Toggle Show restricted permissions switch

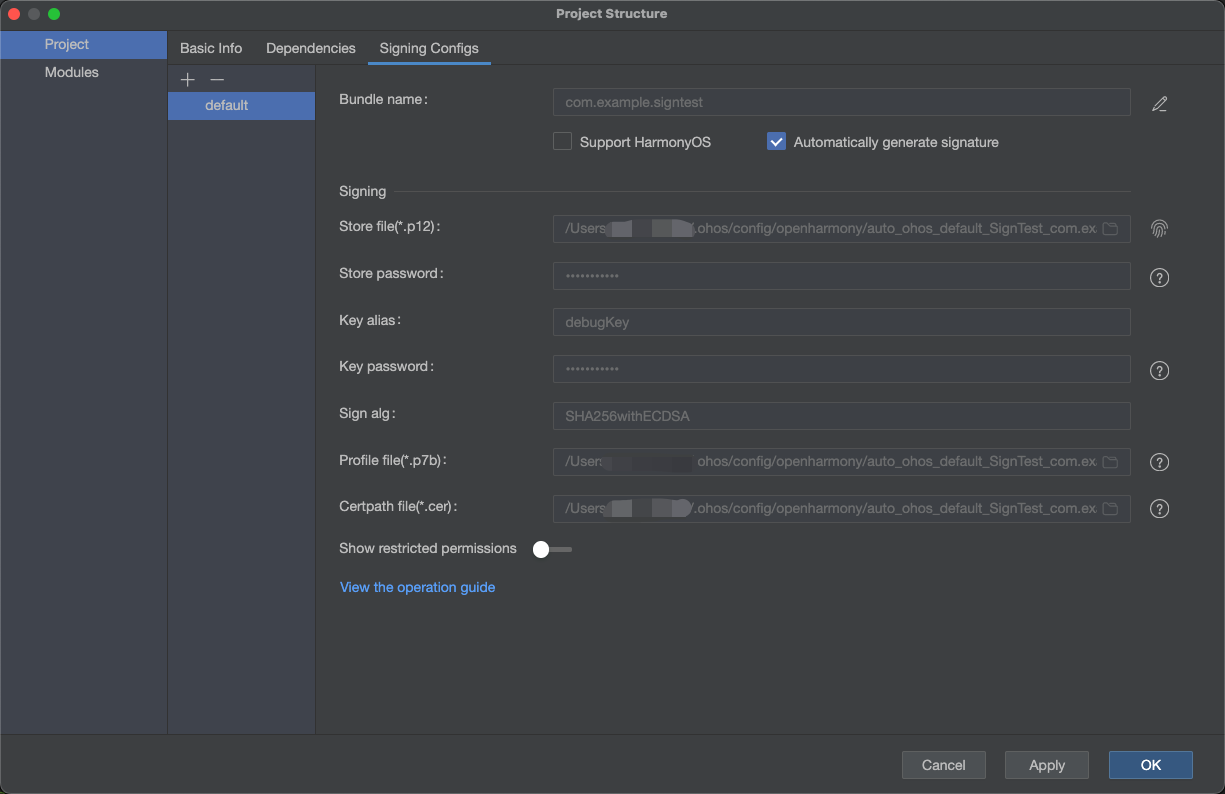coord(552,549)
